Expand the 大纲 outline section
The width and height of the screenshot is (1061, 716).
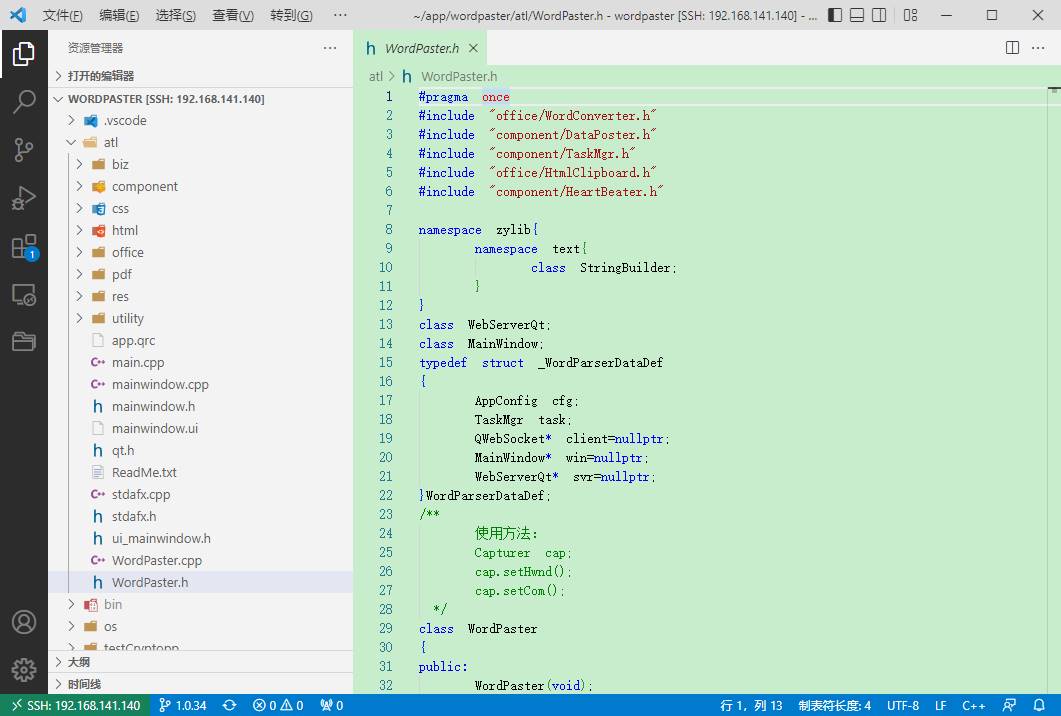(x=79, y=662)
